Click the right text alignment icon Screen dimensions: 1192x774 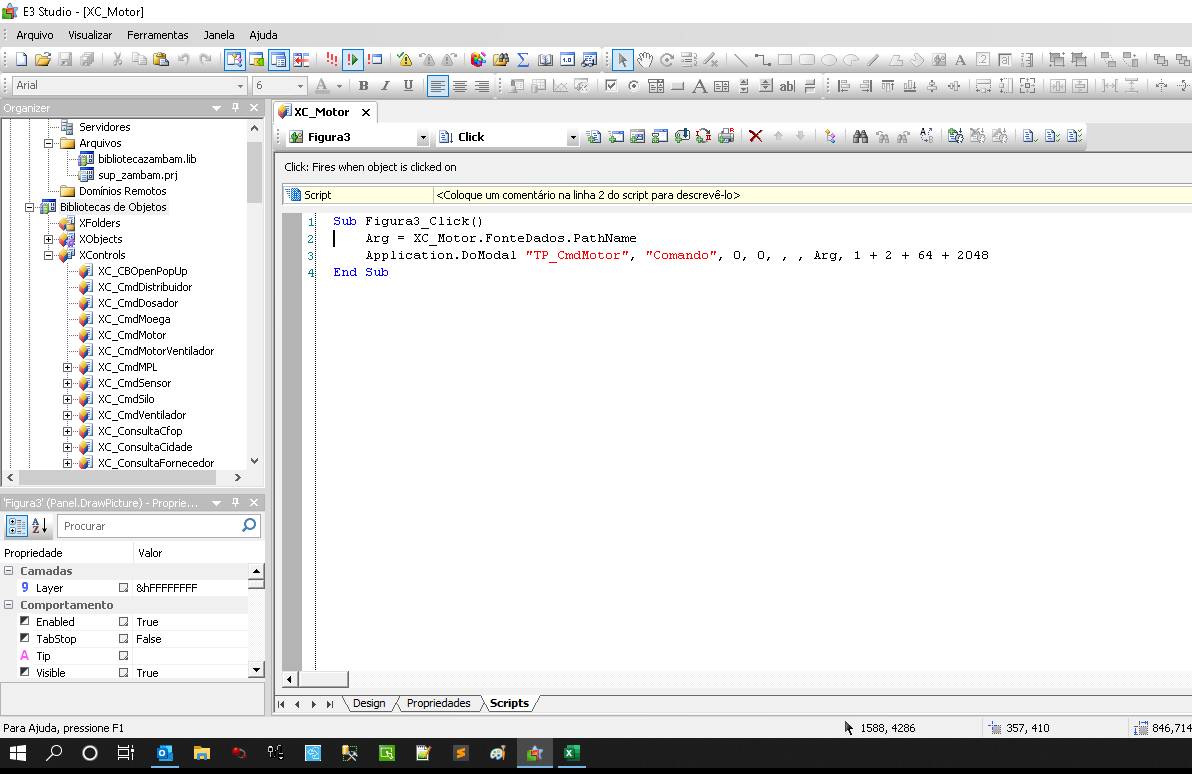point(481,86)
